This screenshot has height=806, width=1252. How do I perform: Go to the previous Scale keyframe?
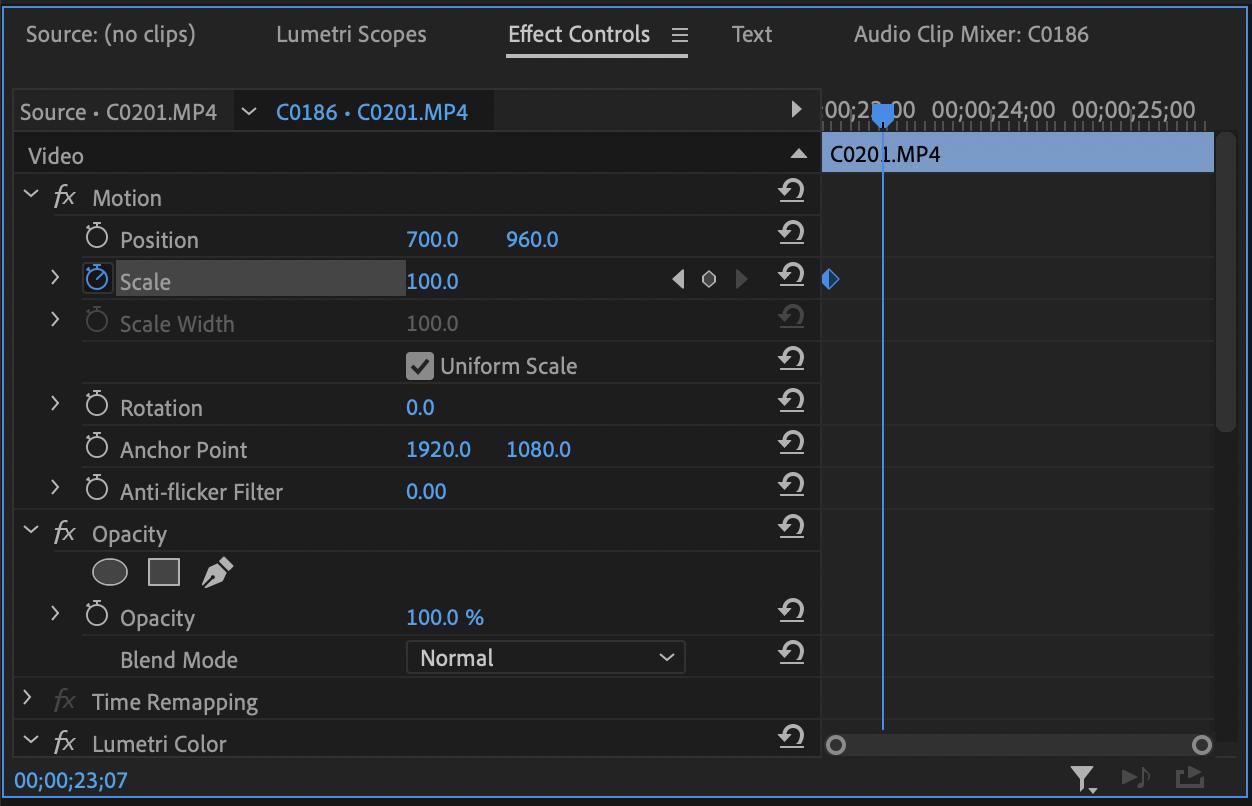point(677,280)
